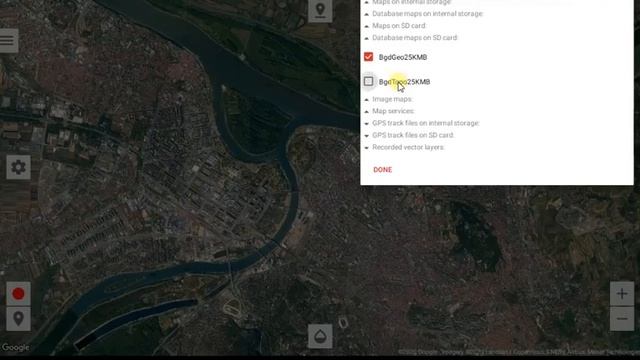Uncheck the BgdGeo25KMB checkbox
Image resolution: width=640 pixels, height=360 pixels.
(x=369, y=57)
